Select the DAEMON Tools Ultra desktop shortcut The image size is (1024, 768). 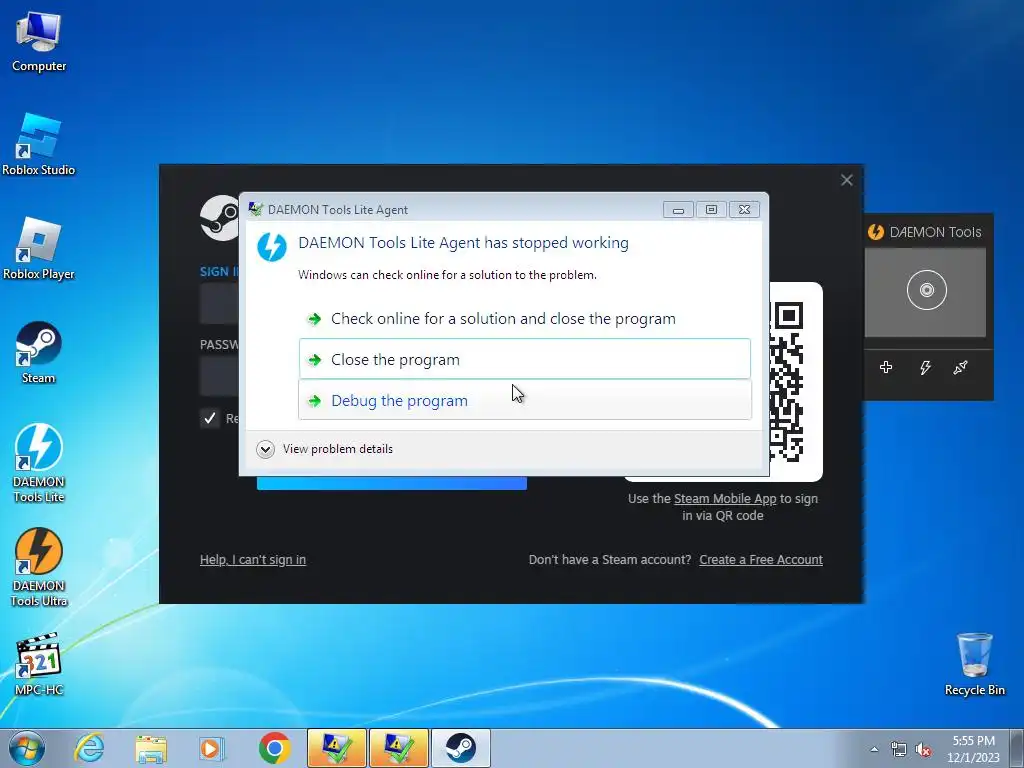point(39,568)
